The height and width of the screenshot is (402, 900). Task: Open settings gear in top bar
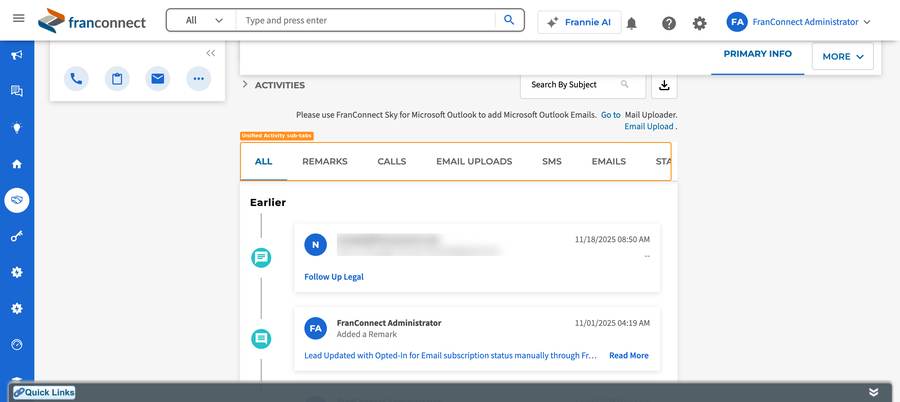[699, 23]
